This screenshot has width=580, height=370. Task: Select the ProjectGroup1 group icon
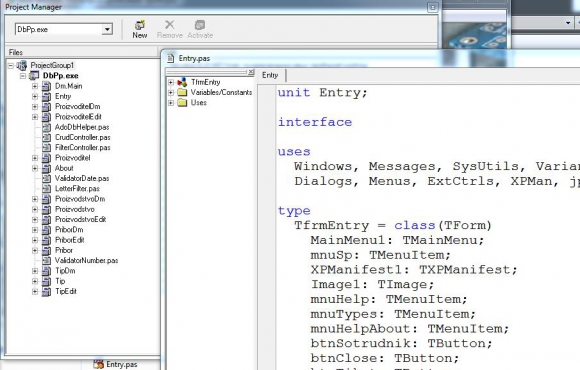point(22,65)
